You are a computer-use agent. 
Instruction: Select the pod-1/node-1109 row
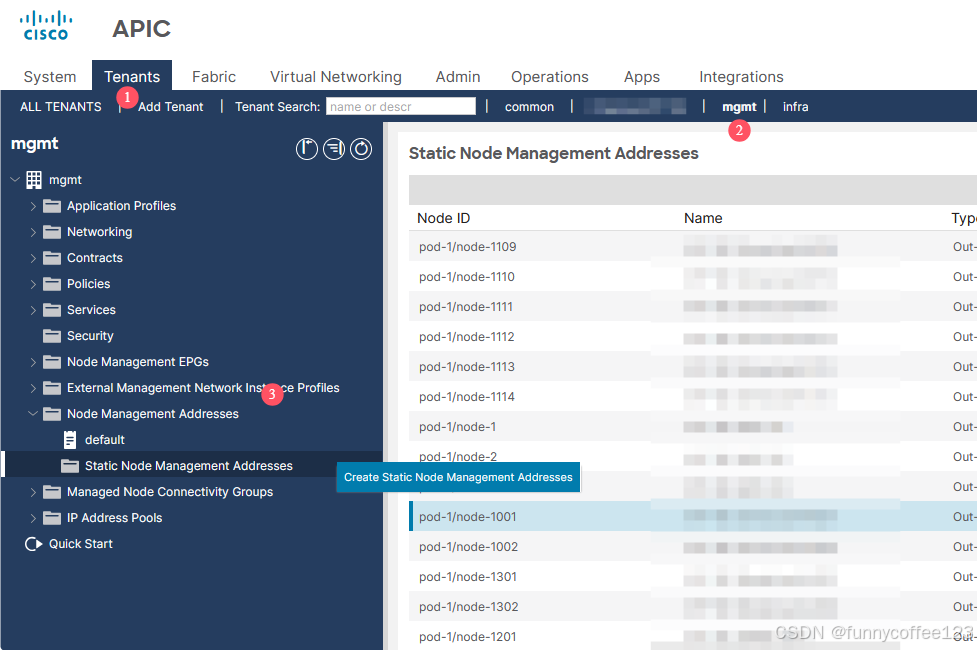point(692,247)
